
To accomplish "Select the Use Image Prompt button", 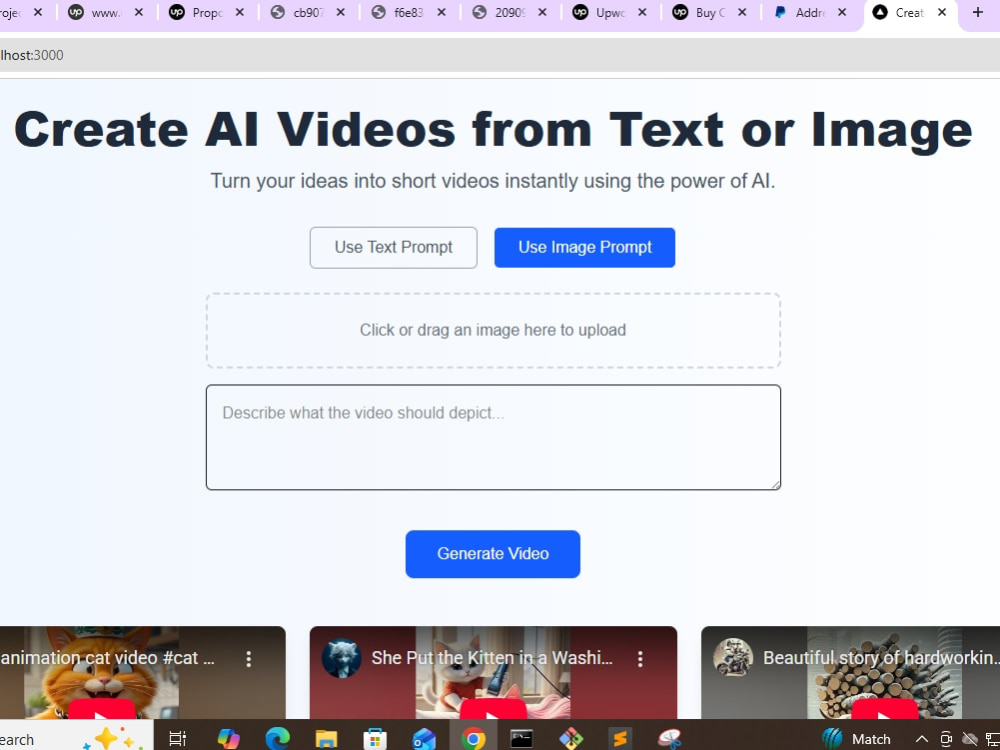I will tap(585, 247).
